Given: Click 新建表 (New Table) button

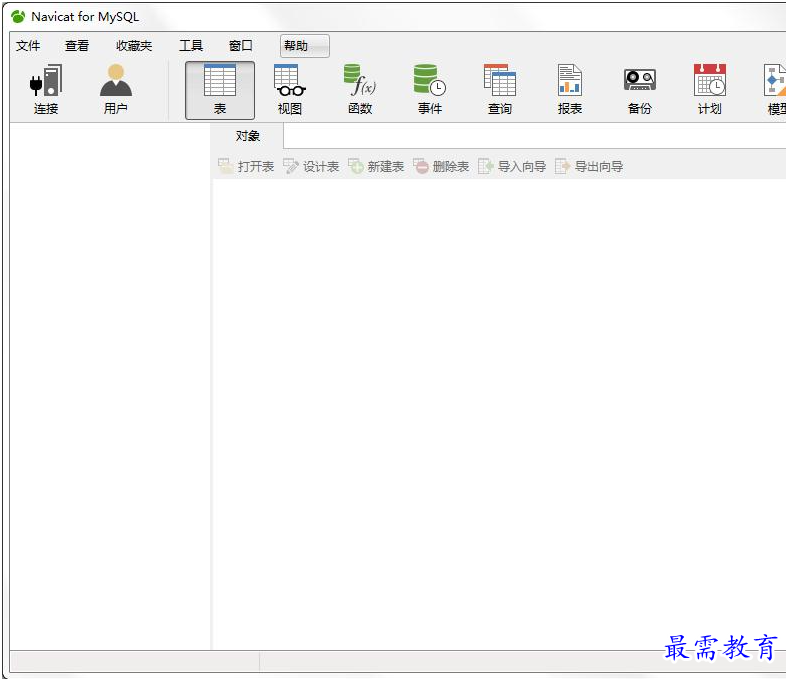Looking at the screenshot, I should pyautogui.click(x=376, y=166).
